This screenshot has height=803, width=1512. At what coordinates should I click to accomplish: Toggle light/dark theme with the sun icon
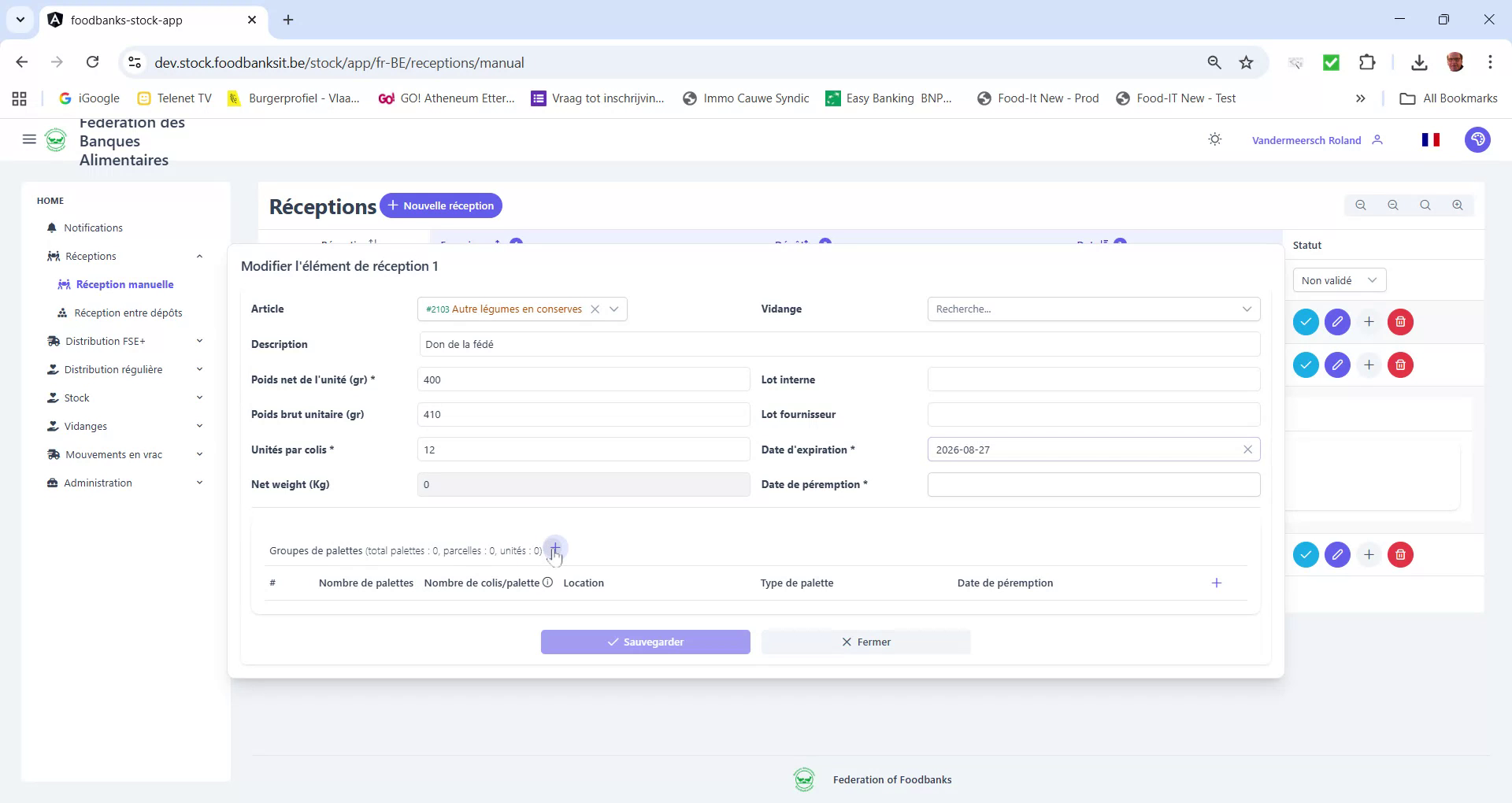tap(1214, 139)
